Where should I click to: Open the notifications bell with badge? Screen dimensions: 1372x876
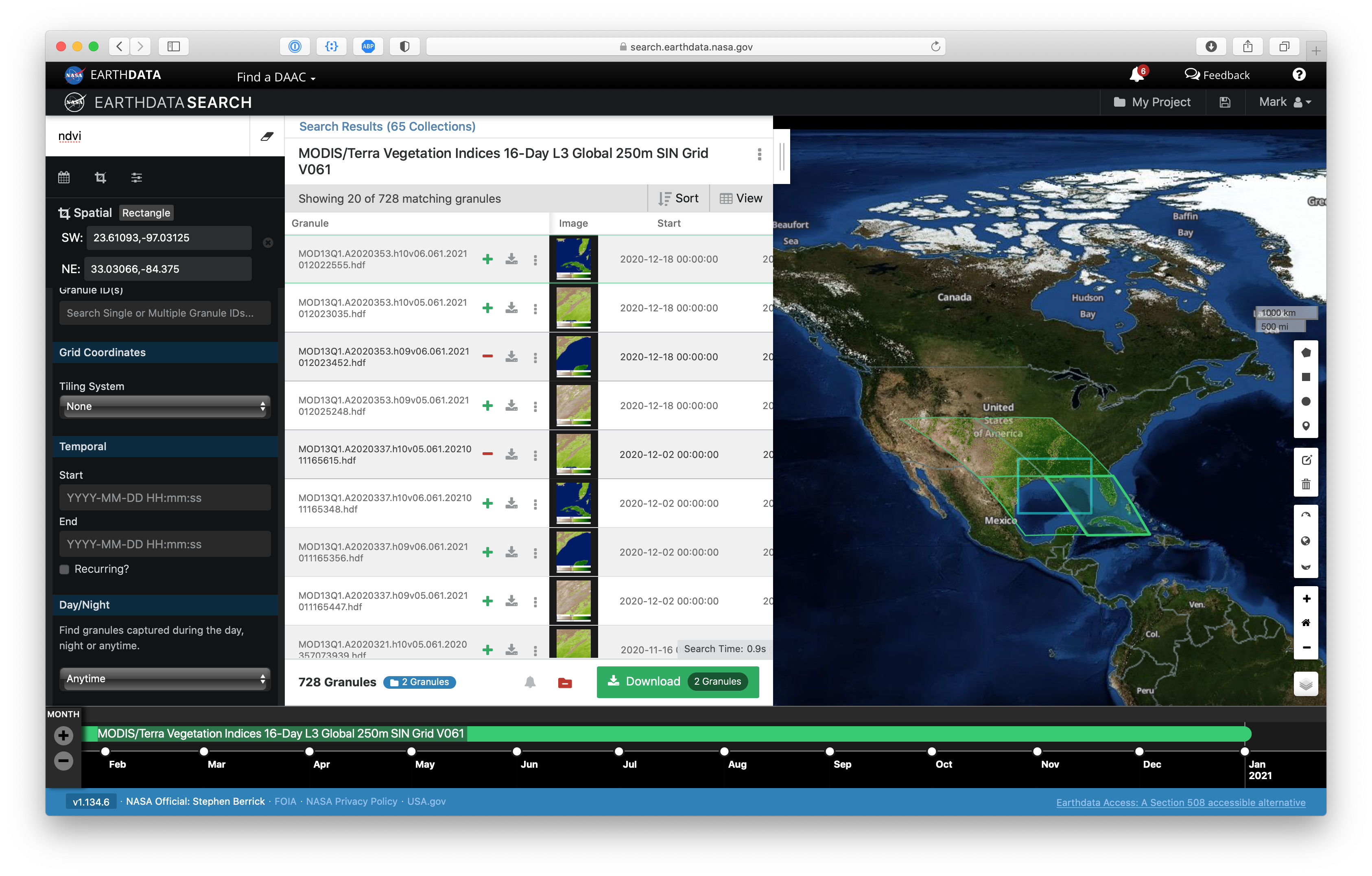pos(1138,74)
